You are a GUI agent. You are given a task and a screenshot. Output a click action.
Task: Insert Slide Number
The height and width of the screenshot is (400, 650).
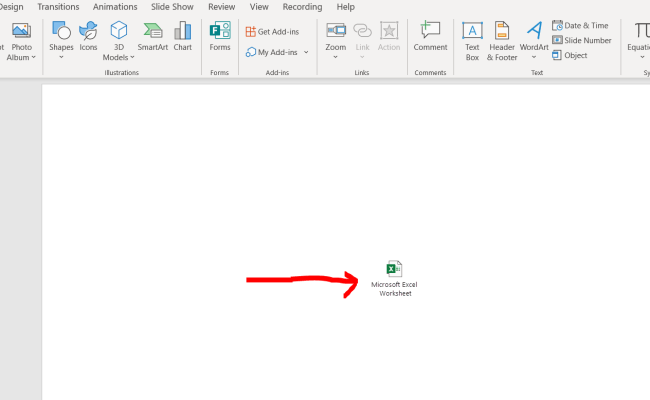click(x=582, y=40)
